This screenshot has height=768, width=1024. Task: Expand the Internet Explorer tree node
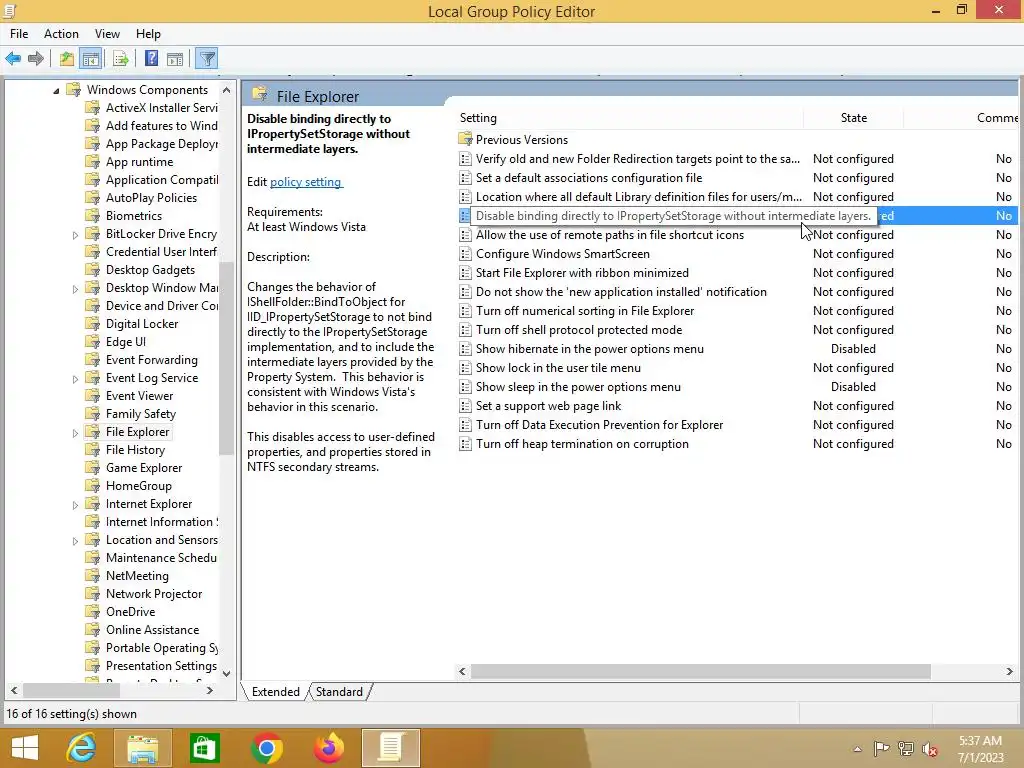(75, 505)
